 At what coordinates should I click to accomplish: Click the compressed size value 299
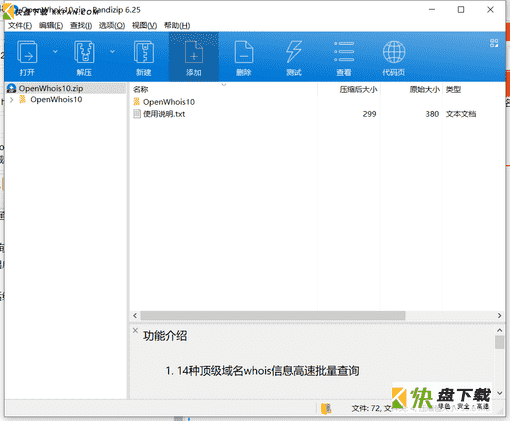[x=369, y=114]
